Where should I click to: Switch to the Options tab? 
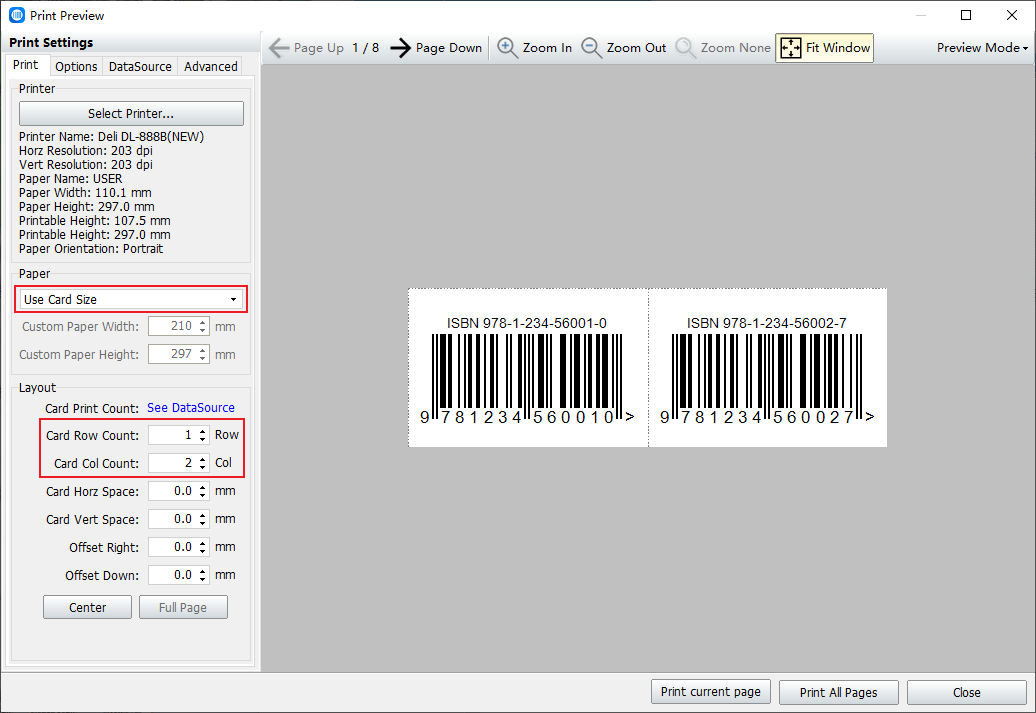[x=76, y=66]
